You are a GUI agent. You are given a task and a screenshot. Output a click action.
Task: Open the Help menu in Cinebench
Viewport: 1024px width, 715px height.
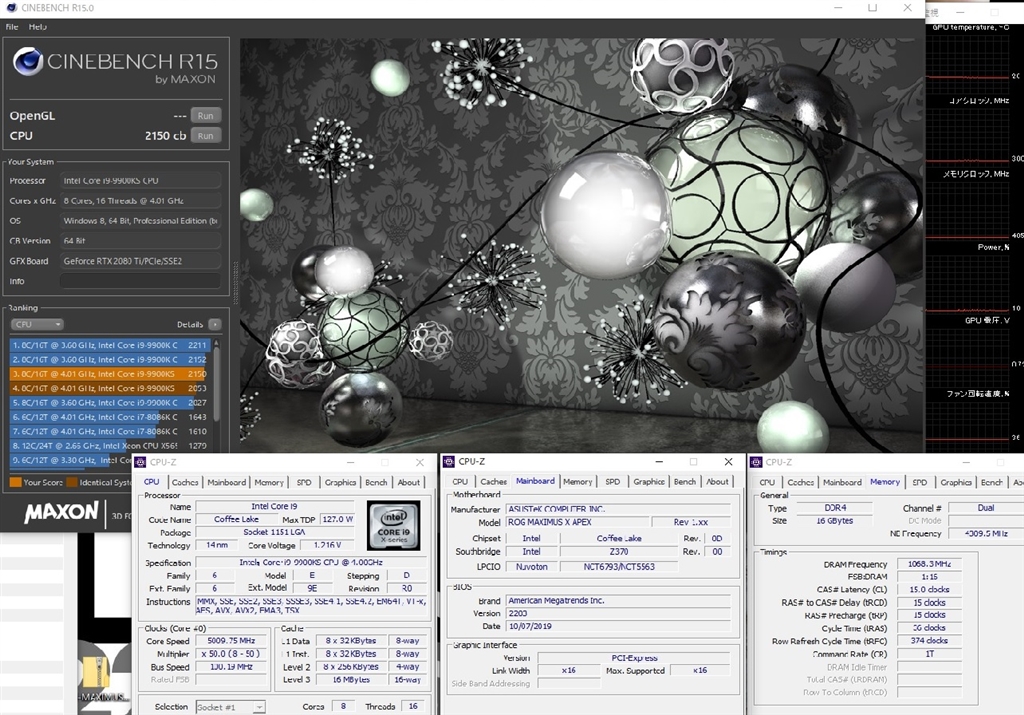pos(37,27)
